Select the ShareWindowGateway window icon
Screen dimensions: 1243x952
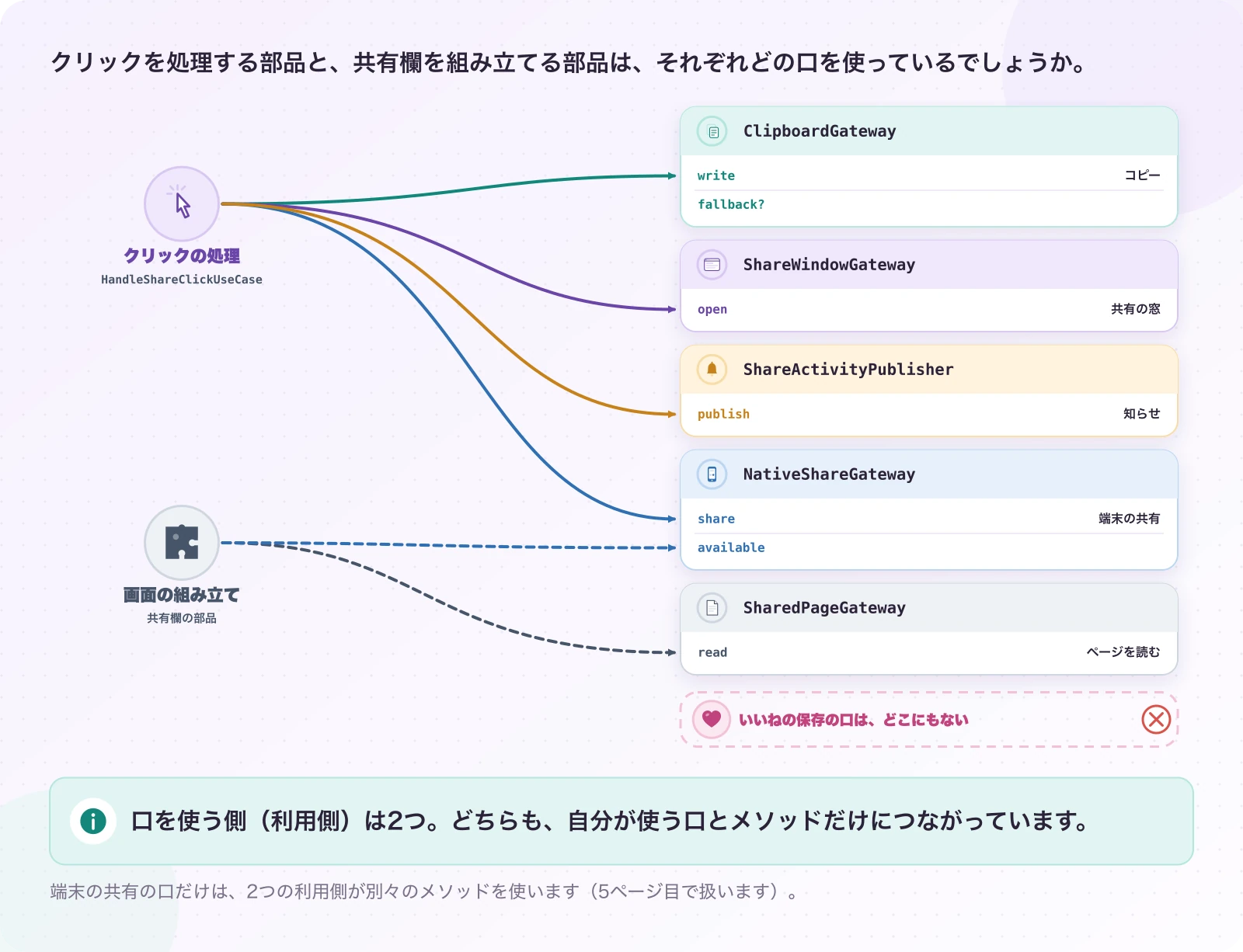(x=712, y=265)
